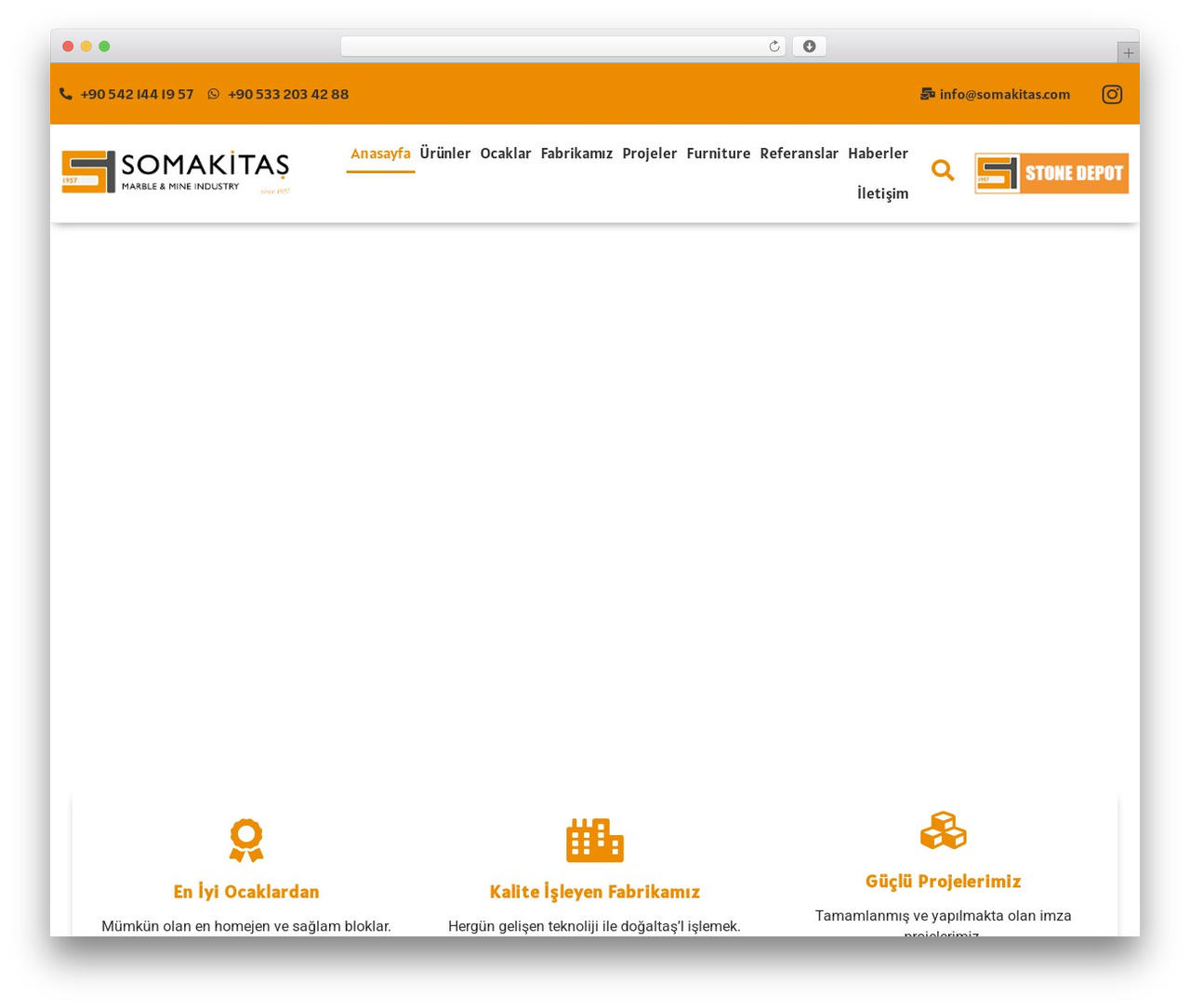1190x1008 pixels.
Task: Click the browser download icon button
Action: point(809,46)
